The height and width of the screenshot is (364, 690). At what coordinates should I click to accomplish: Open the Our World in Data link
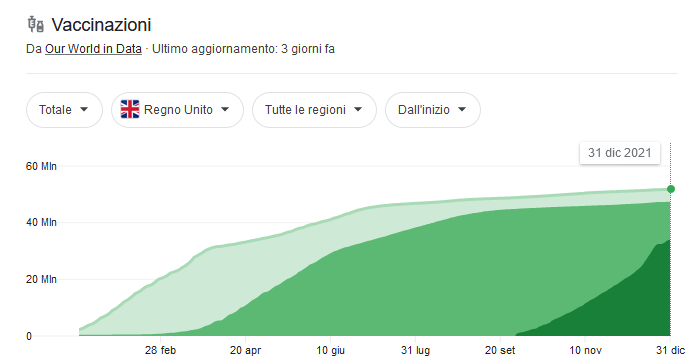coord(93,48)
